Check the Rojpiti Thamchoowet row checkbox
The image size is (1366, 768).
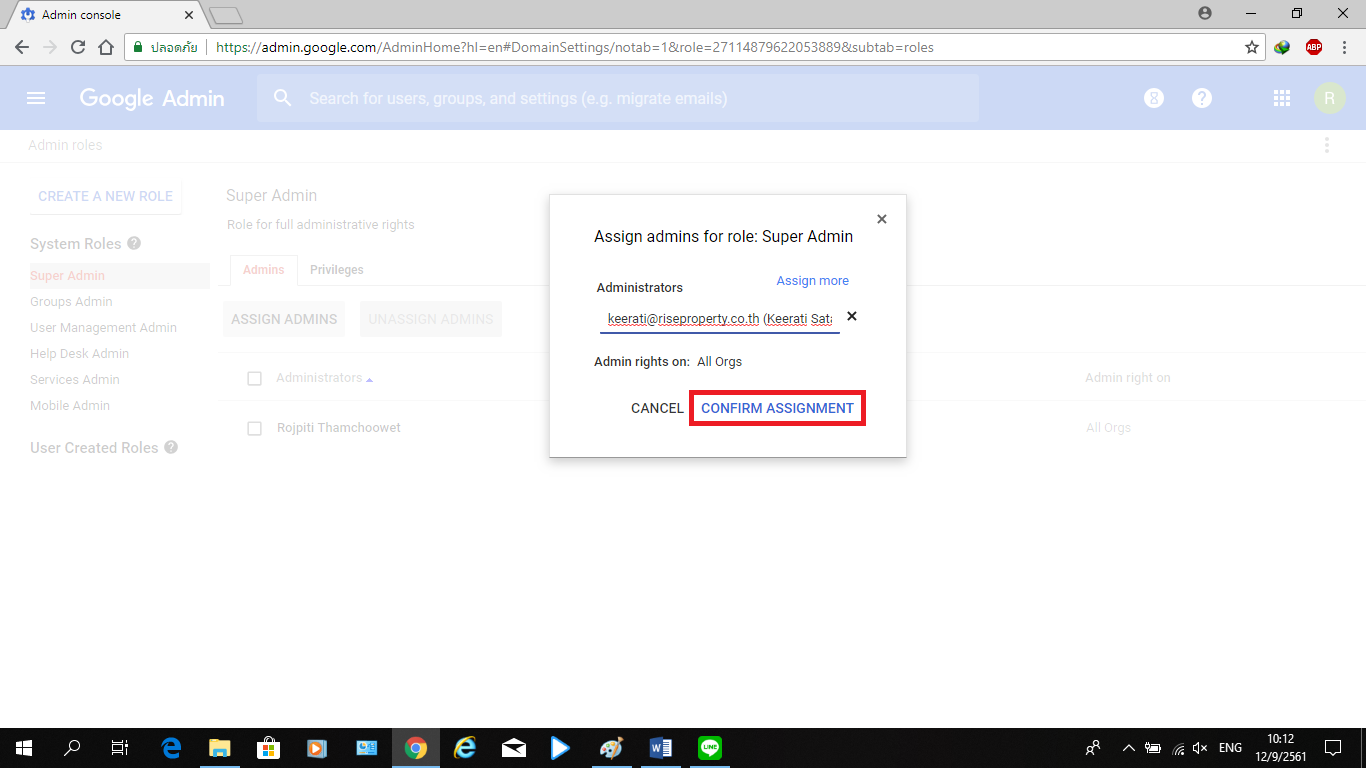[x=254, y=428]
